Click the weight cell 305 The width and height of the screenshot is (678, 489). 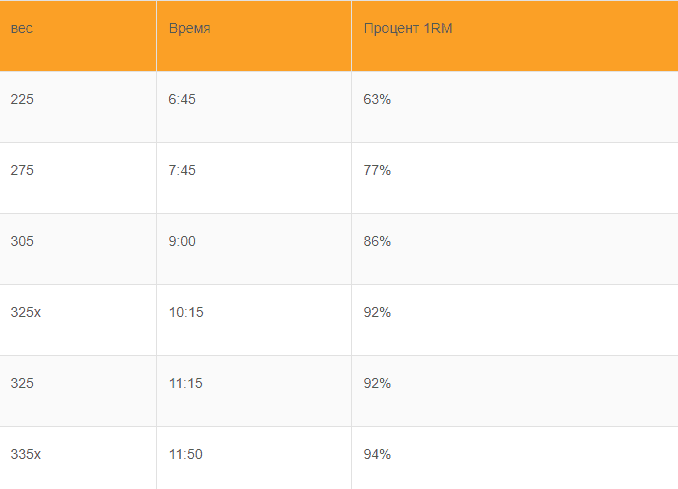(78, 249)
